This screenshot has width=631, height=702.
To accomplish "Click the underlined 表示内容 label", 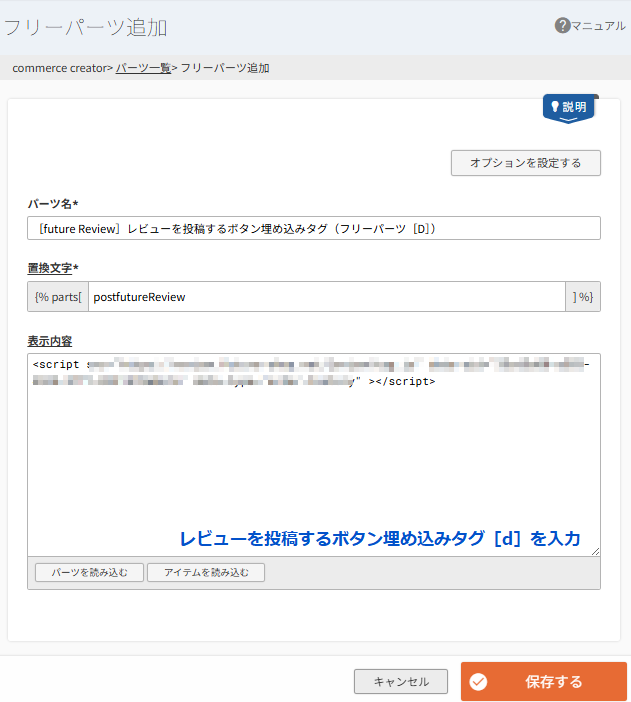I will tap(49, 341).
